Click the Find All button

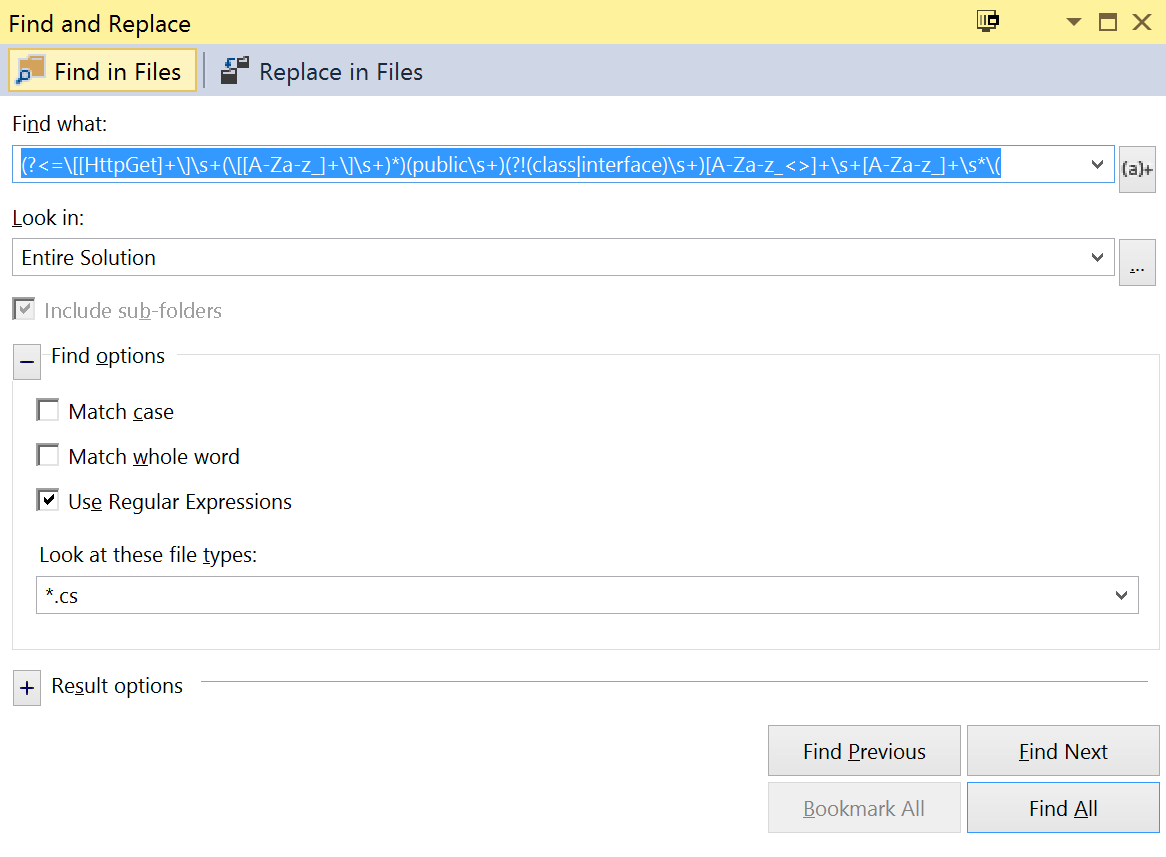coord(1063,808)
